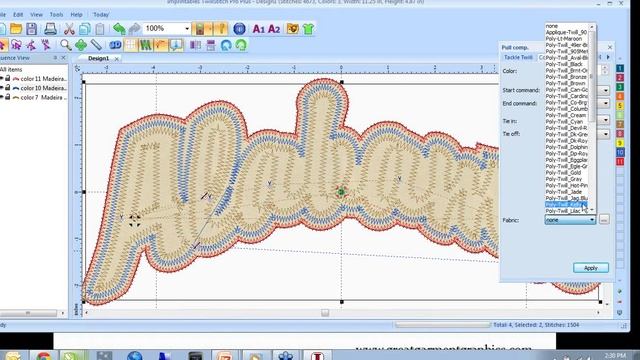Select the Tackle Twill tab
This screenshot has height=360, width=640.
coord(518,57)
